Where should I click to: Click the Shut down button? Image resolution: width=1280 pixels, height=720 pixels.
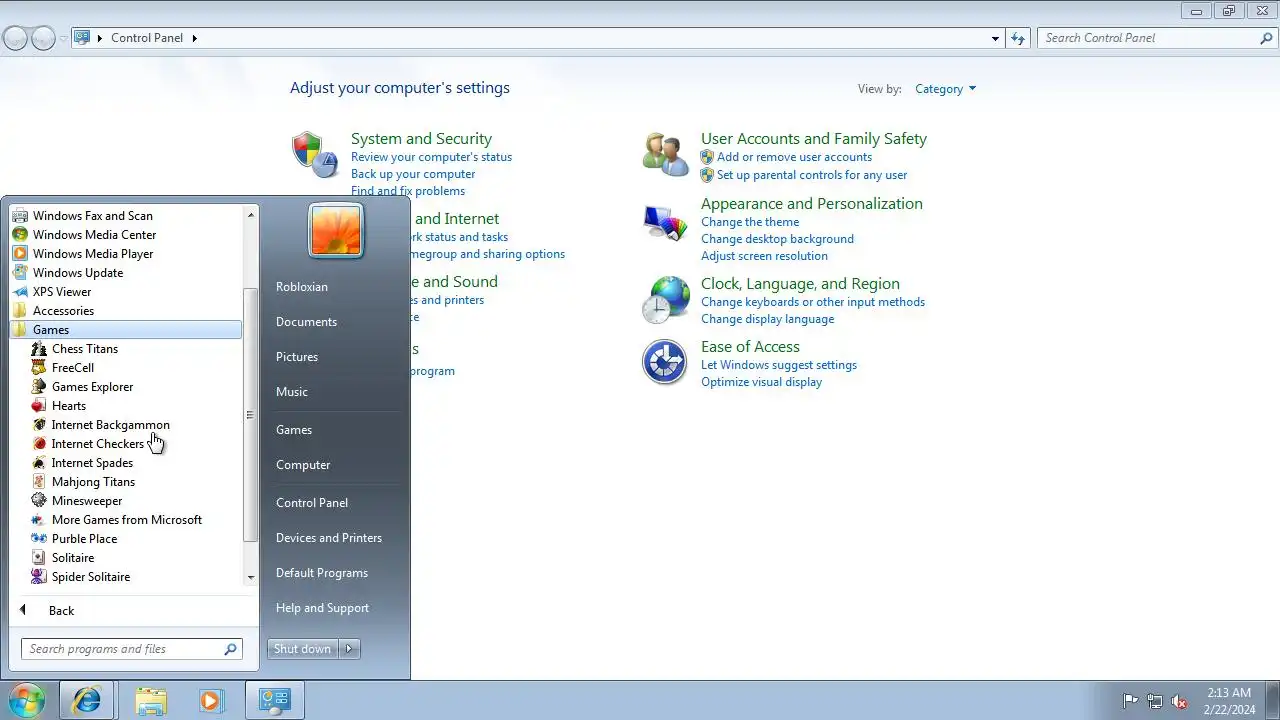304,649
